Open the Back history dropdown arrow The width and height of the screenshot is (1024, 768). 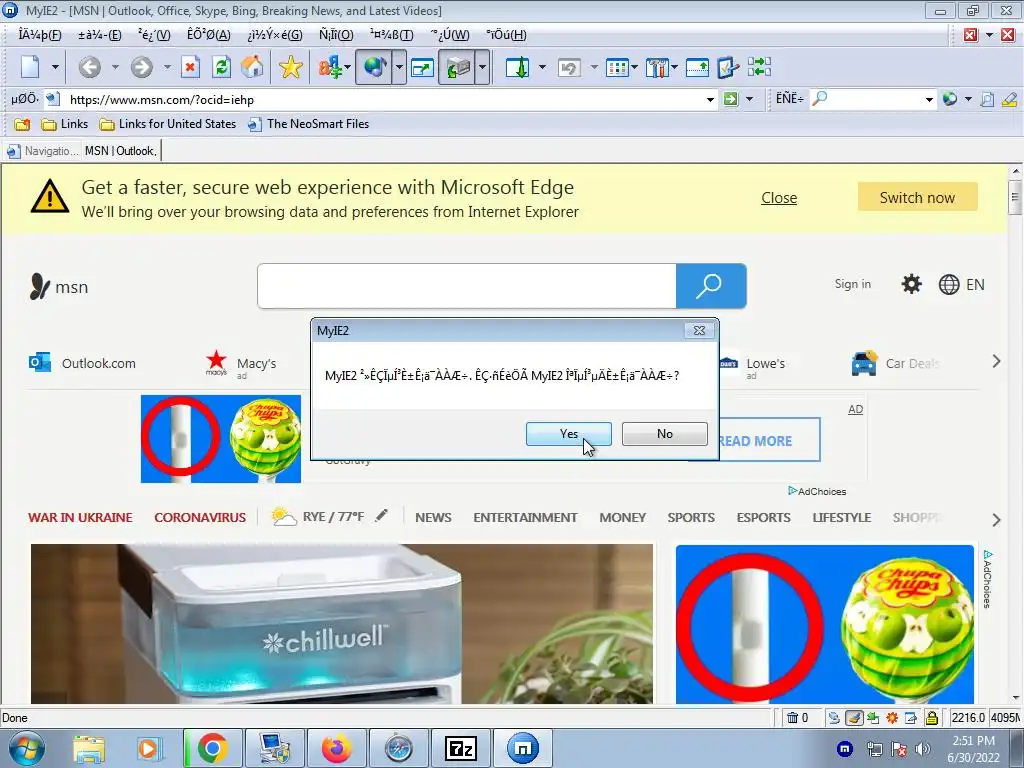coord(115,67)
